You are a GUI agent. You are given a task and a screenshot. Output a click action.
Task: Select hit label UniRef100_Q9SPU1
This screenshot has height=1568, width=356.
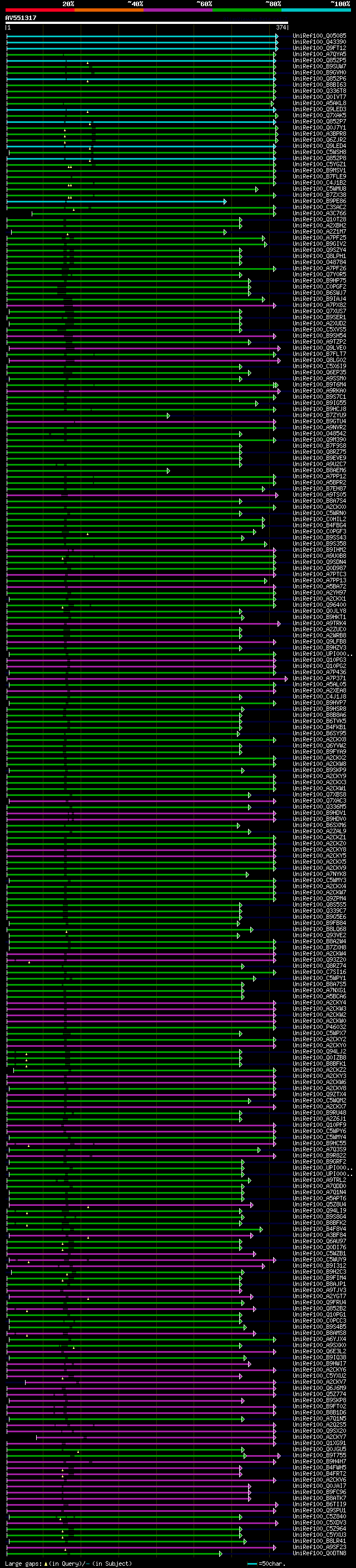pyautogui.click(x=319, y=1510)
